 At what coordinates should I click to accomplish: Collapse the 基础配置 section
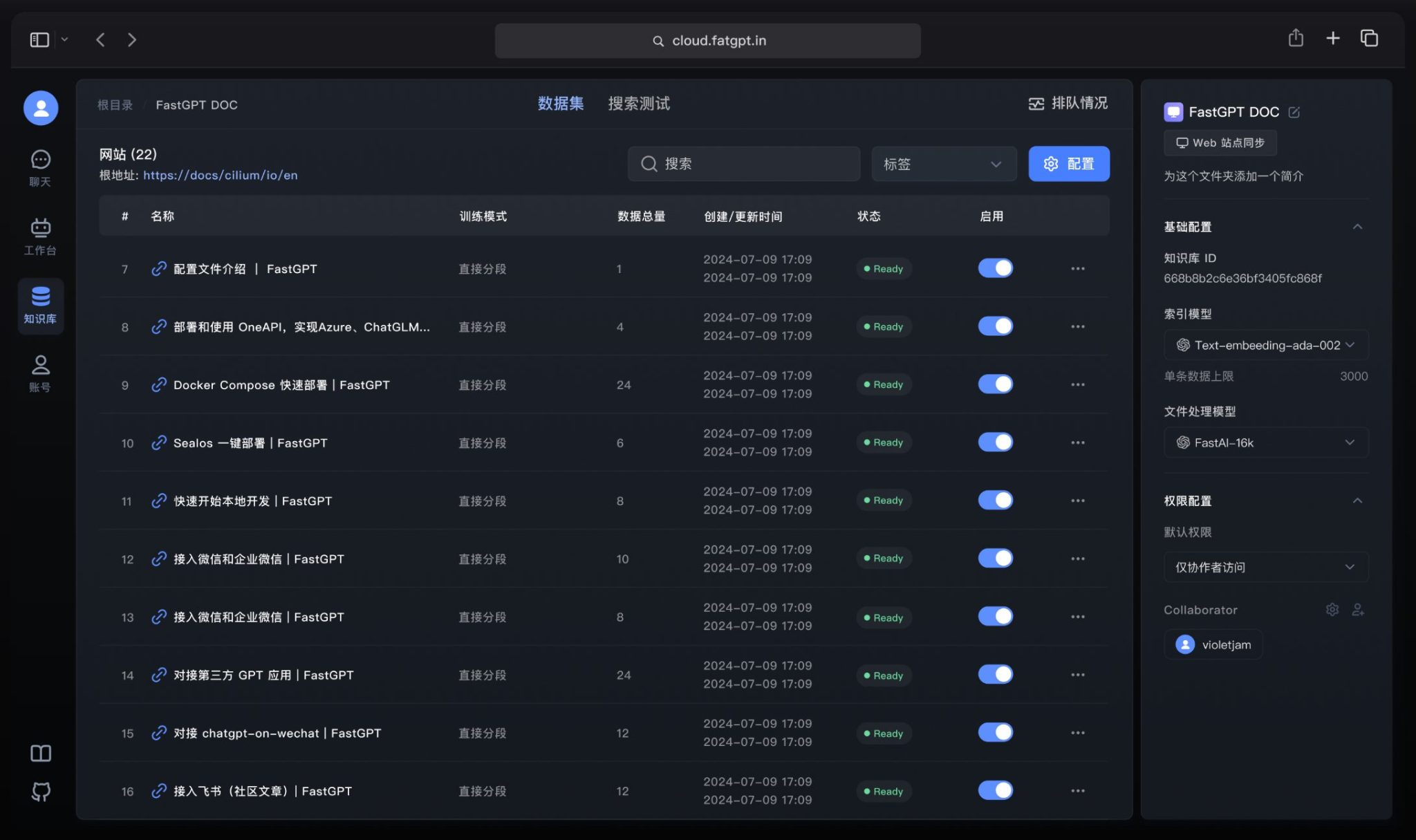click(1357, 227)
